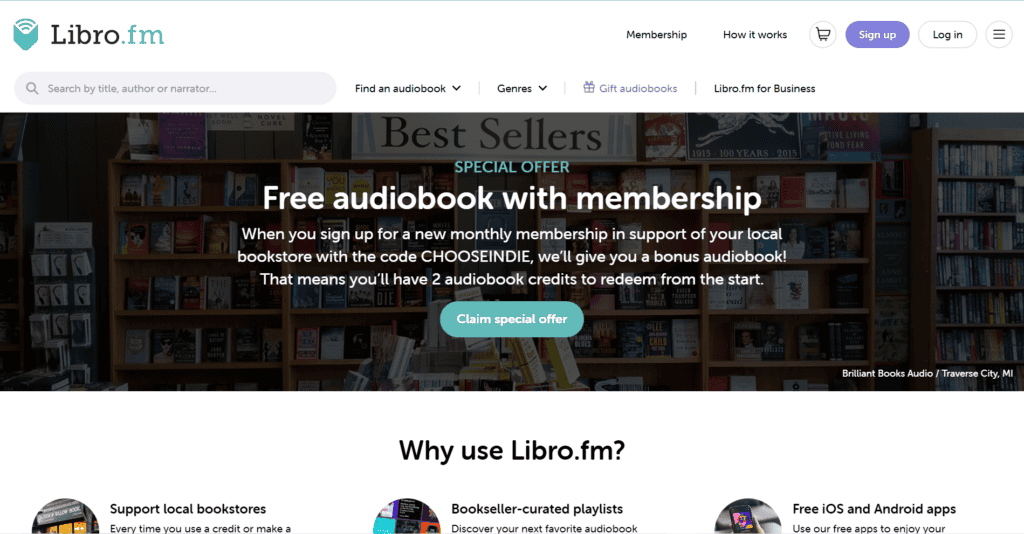The height and width of the screenshot is (534, 1024).
Task: Click the Libro.fm wordmark text
Action: (x=107, y=35)
